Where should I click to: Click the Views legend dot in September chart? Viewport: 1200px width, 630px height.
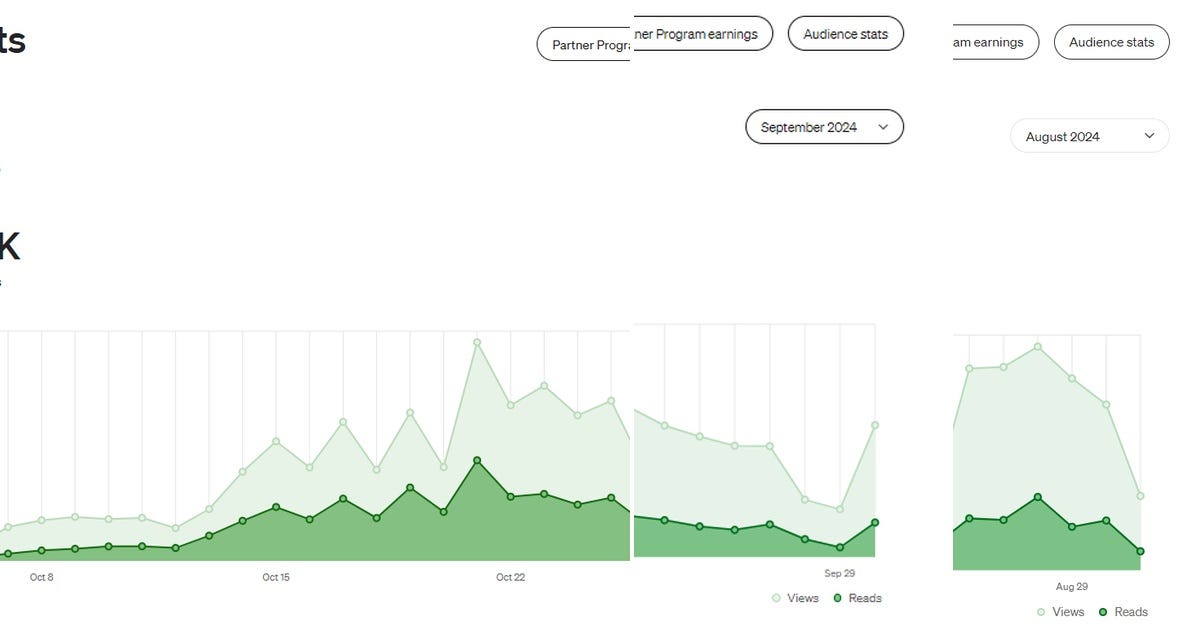[x=775, y=598]
